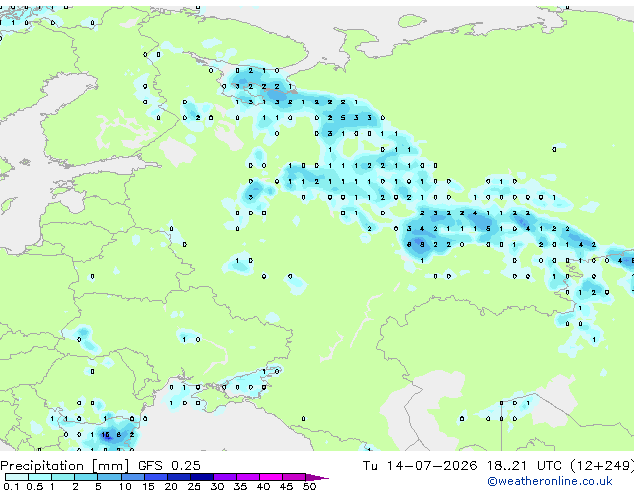This screenshot has height=490, width=634.
Task: Click the "40" legend scale label
Action: tap(263, 486)
